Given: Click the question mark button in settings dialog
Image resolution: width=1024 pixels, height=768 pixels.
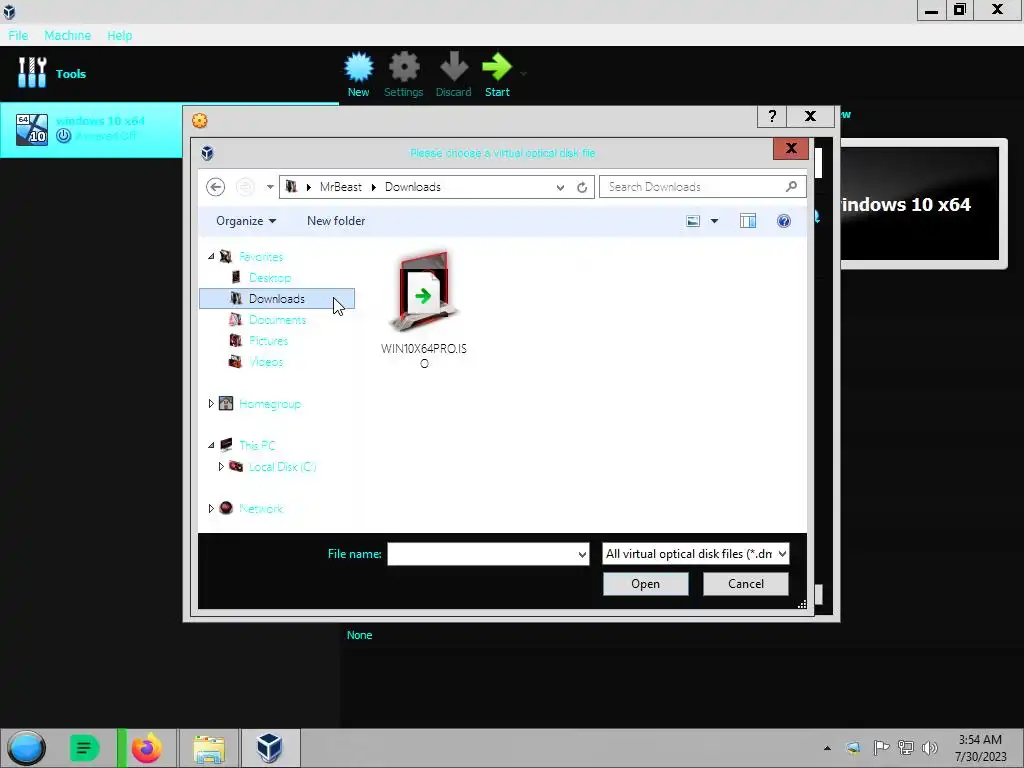Looking at the screenshot, I should point(772,116).
